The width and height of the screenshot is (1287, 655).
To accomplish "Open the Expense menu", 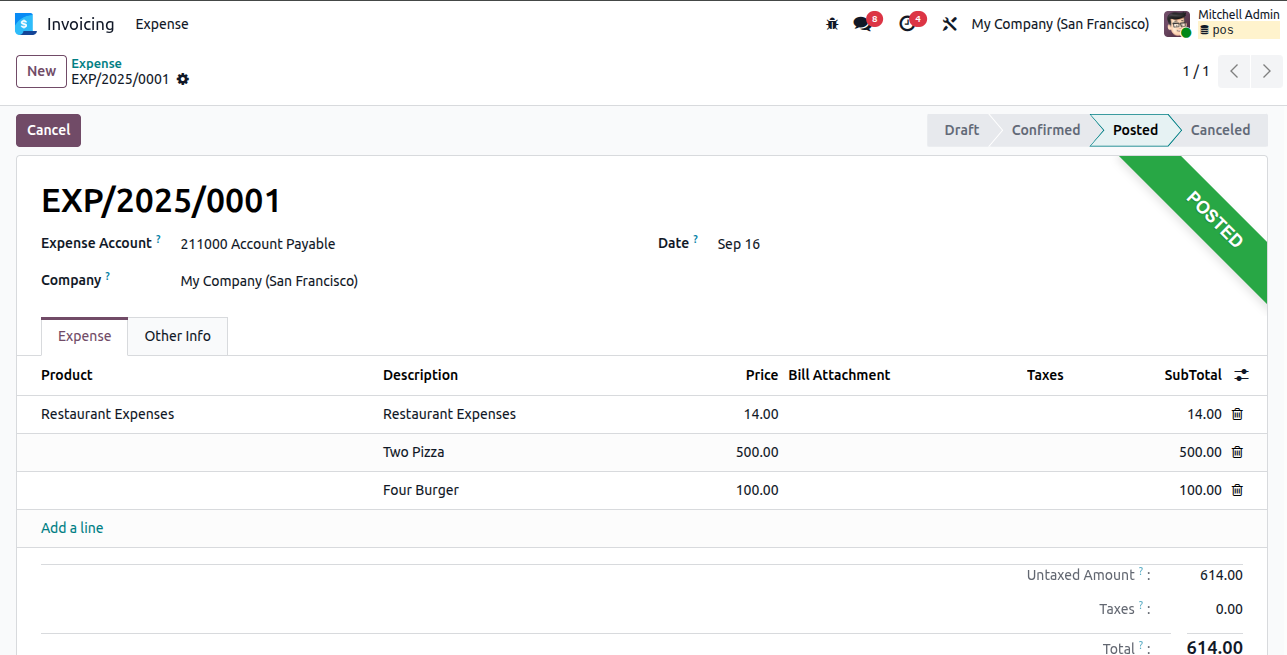I will click(x=162, y=24).
